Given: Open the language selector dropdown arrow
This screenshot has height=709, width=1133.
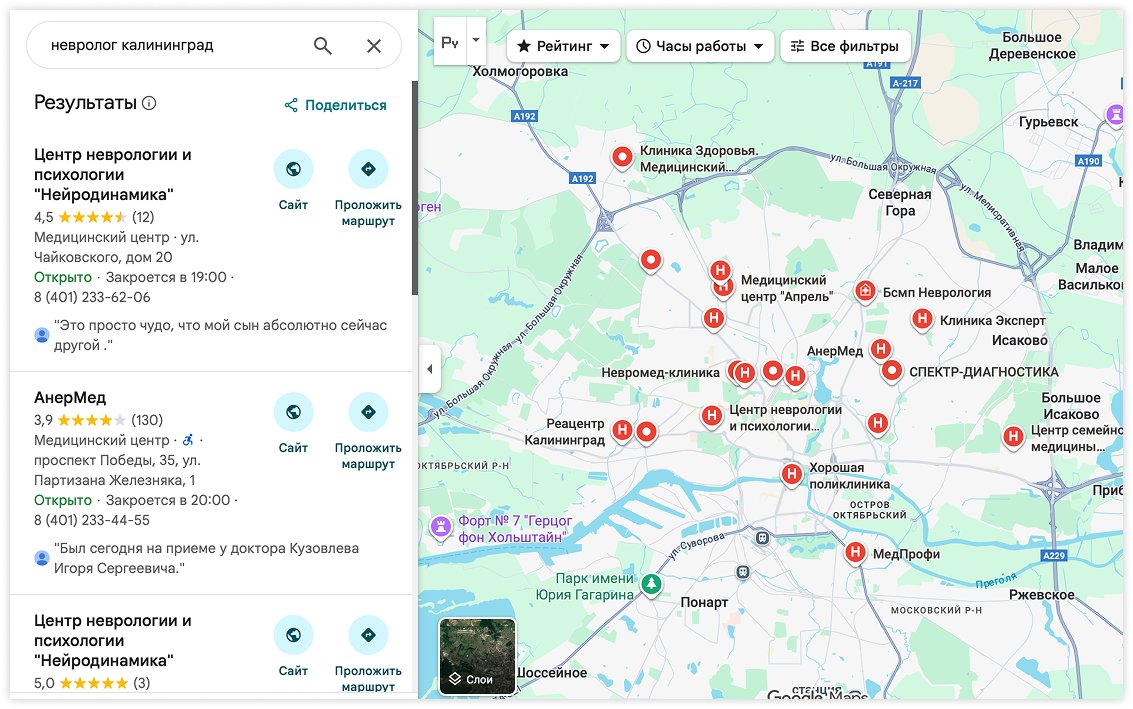Looking at the screenshot, I should coord(476,40).
